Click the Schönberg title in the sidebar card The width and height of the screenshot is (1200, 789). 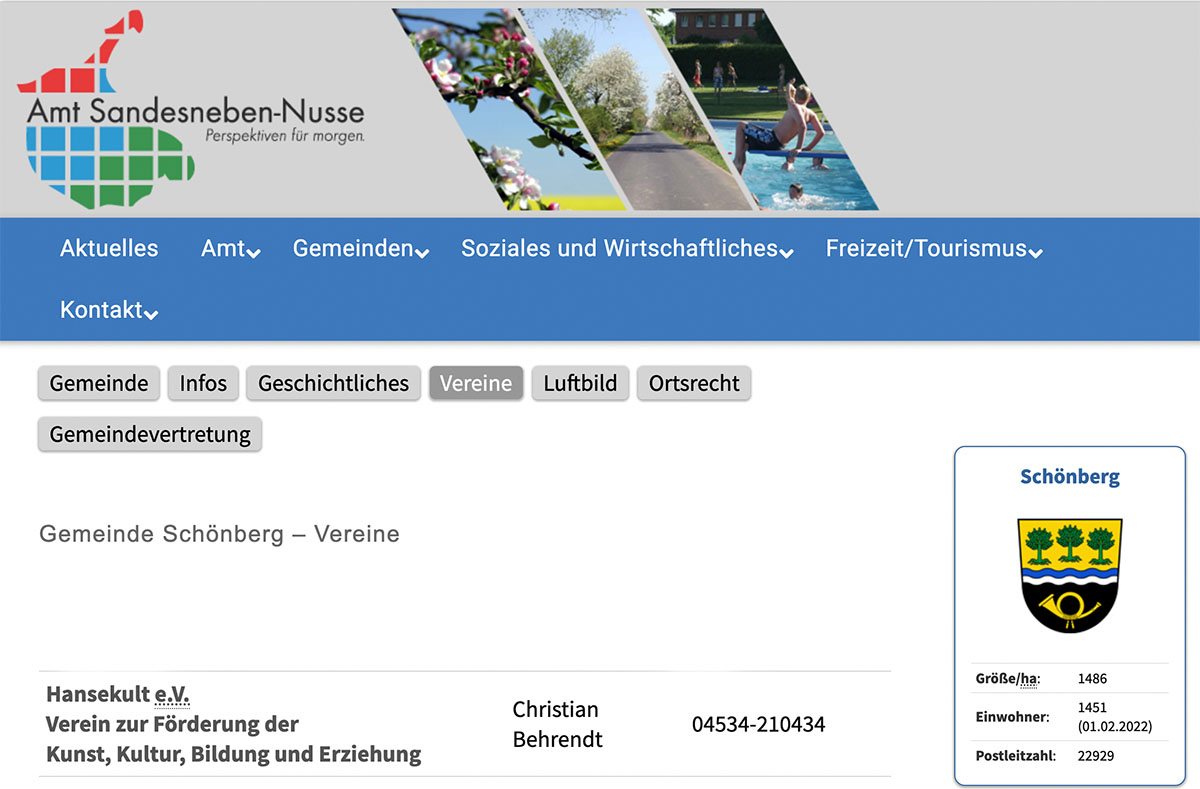click(1070, 477)
